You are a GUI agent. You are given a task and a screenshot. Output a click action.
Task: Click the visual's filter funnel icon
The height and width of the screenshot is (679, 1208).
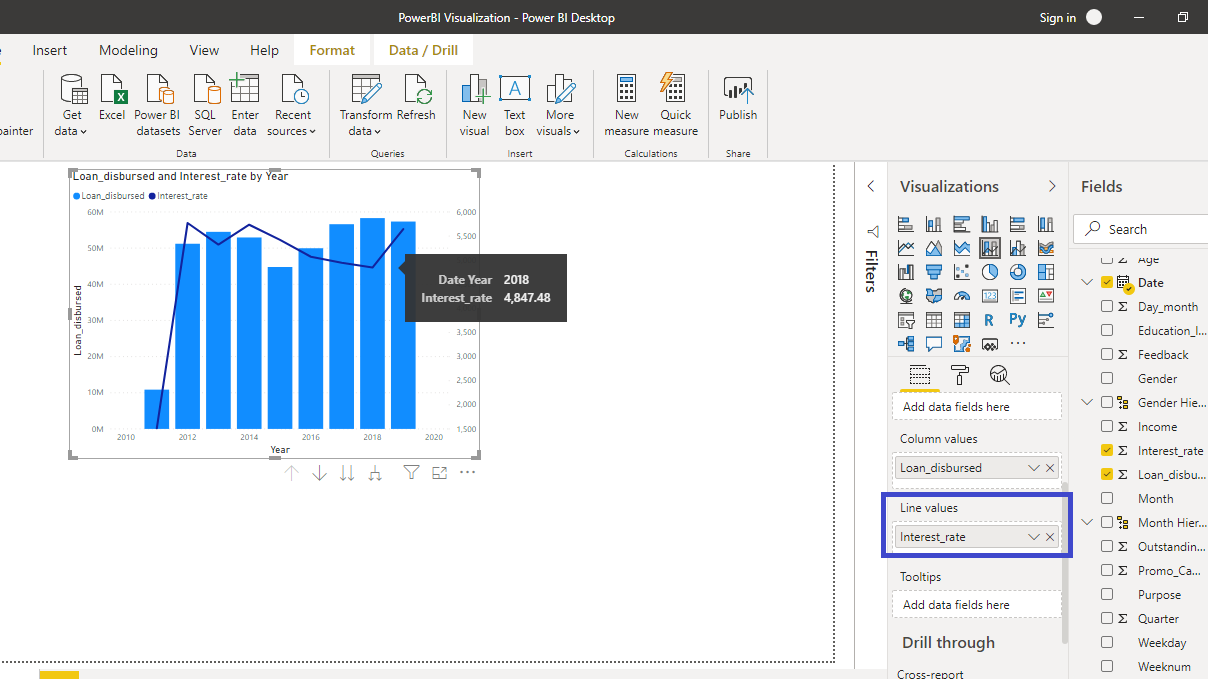coord(411,473)
